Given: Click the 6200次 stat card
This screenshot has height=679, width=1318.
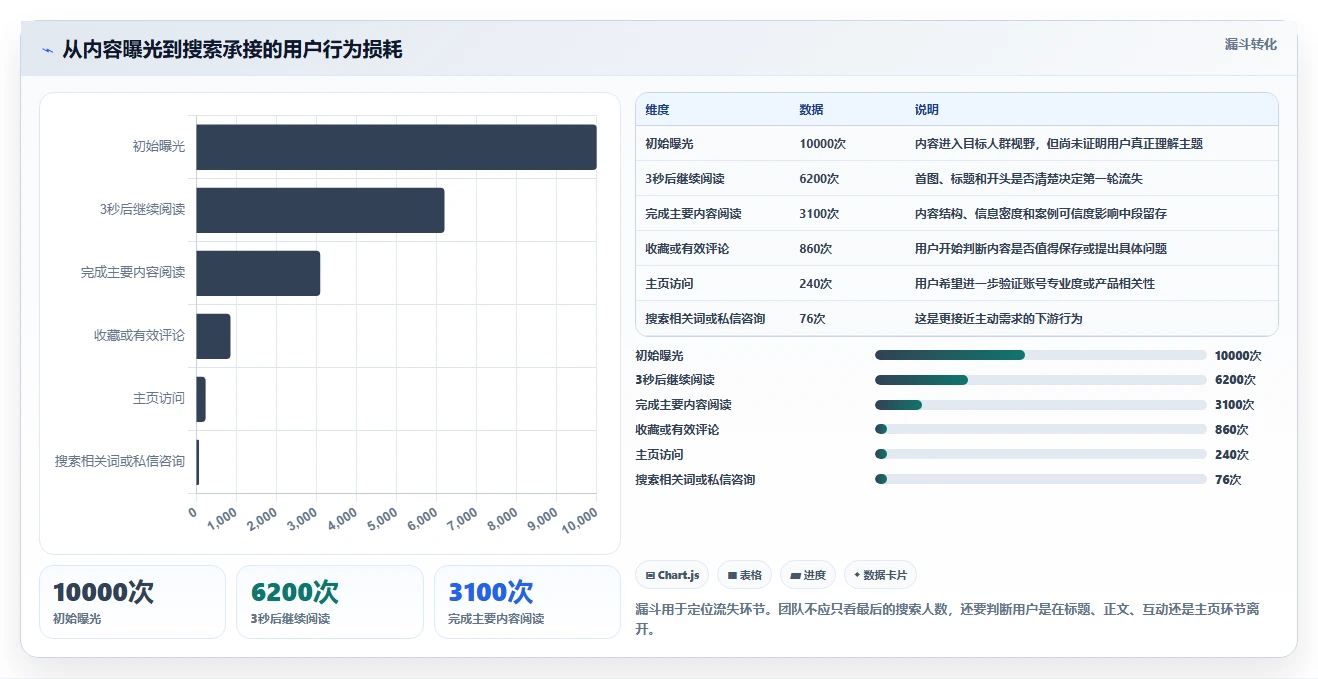Looking at the screenshot, I should click(x=330, y=601).
